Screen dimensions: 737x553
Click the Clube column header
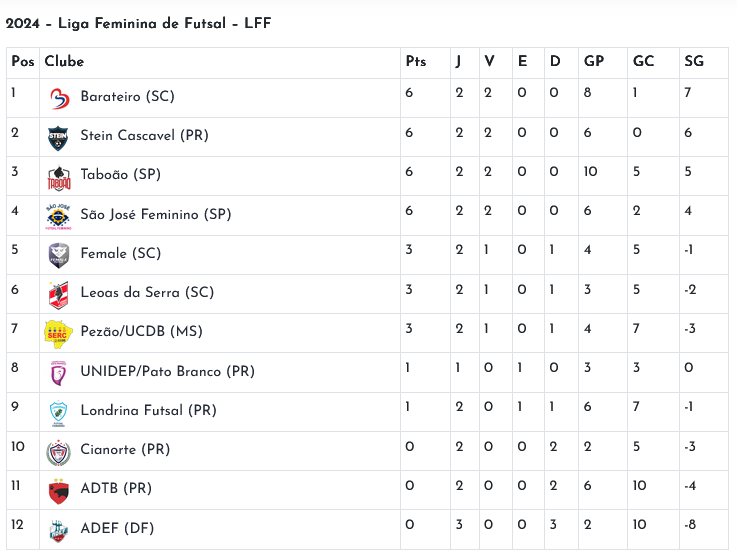[64, 61]
